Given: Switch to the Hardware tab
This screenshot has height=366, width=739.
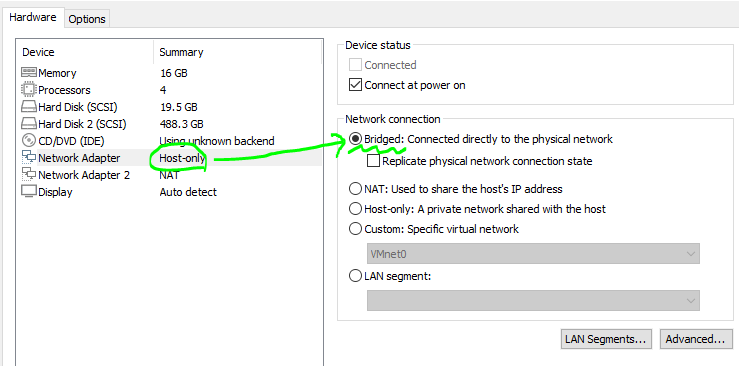Looking at the screenshot, I should 33,18.
